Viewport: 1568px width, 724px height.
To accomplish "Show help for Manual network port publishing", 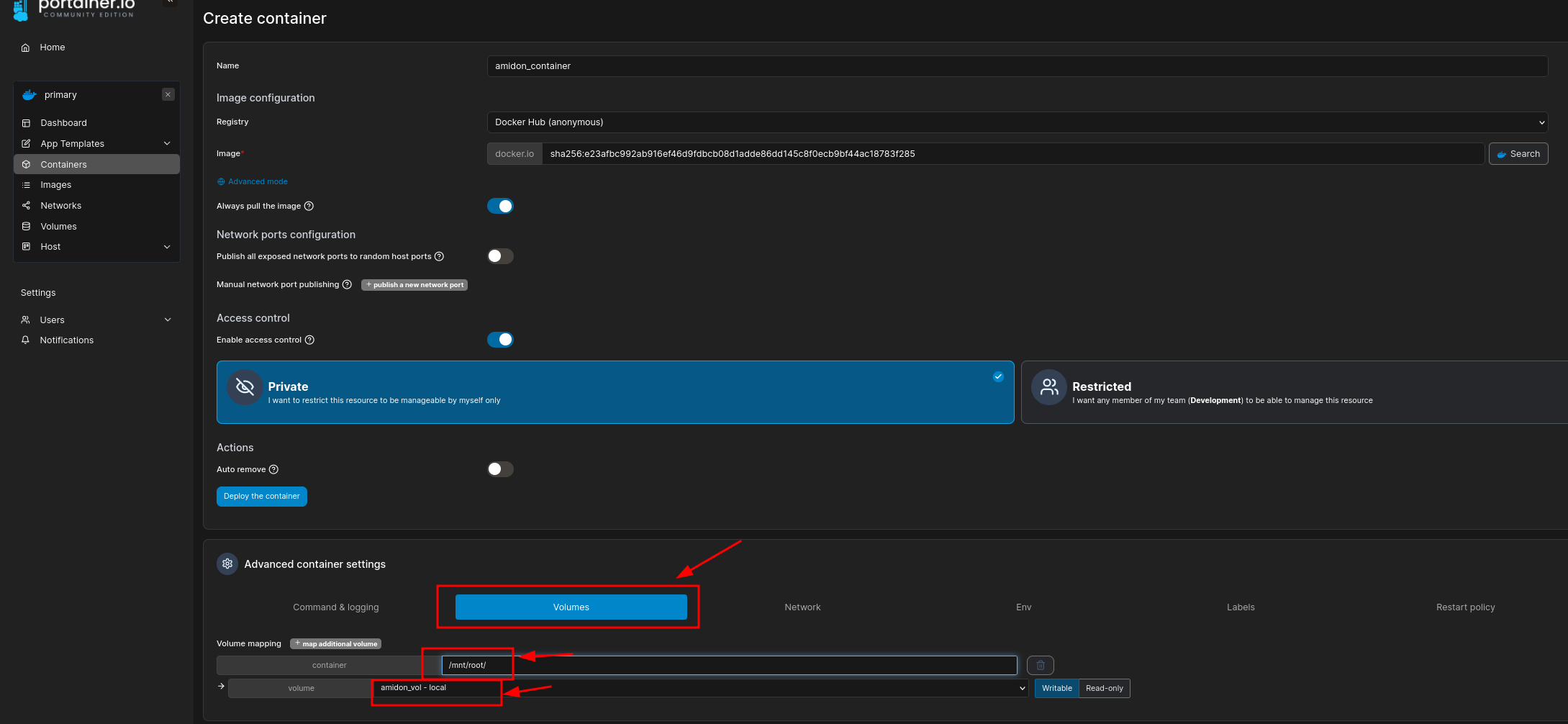I will tap(347, 285).
